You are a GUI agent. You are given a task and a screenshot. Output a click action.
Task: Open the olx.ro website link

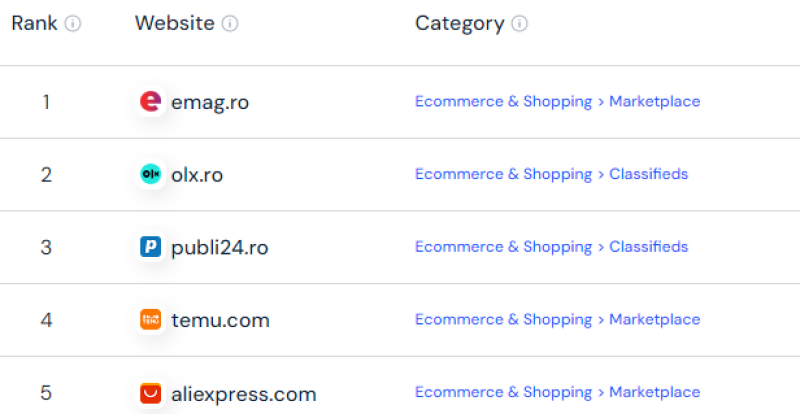[197, 175]
